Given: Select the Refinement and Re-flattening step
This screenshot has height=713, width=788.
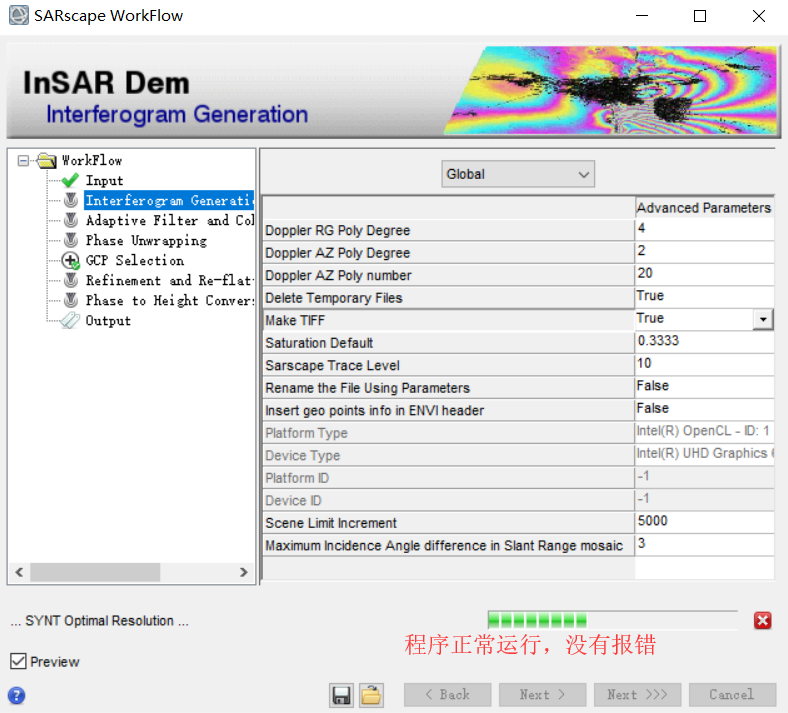Looking at the screenshot, I should (x=169, y=280).
